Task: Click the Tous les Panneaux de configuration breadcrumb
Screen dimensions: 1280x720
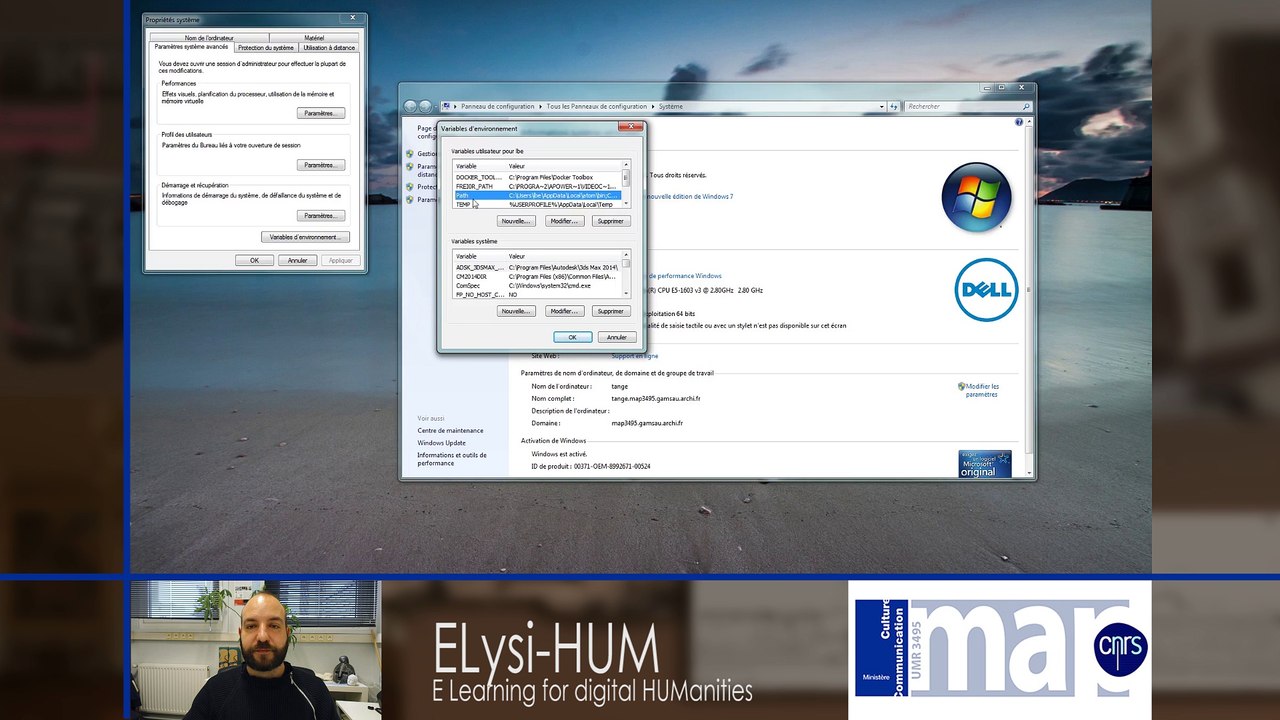Action: click(x=597, y=106)
